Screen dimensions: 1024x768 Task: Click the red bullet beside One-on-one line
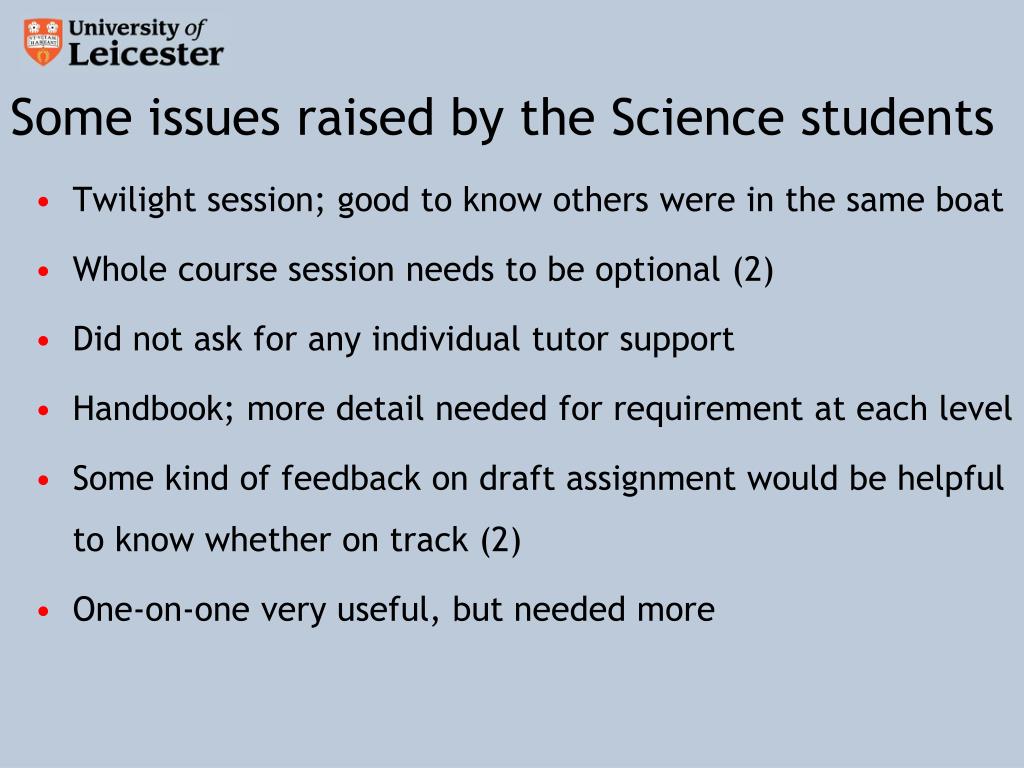tap(44, 611)
